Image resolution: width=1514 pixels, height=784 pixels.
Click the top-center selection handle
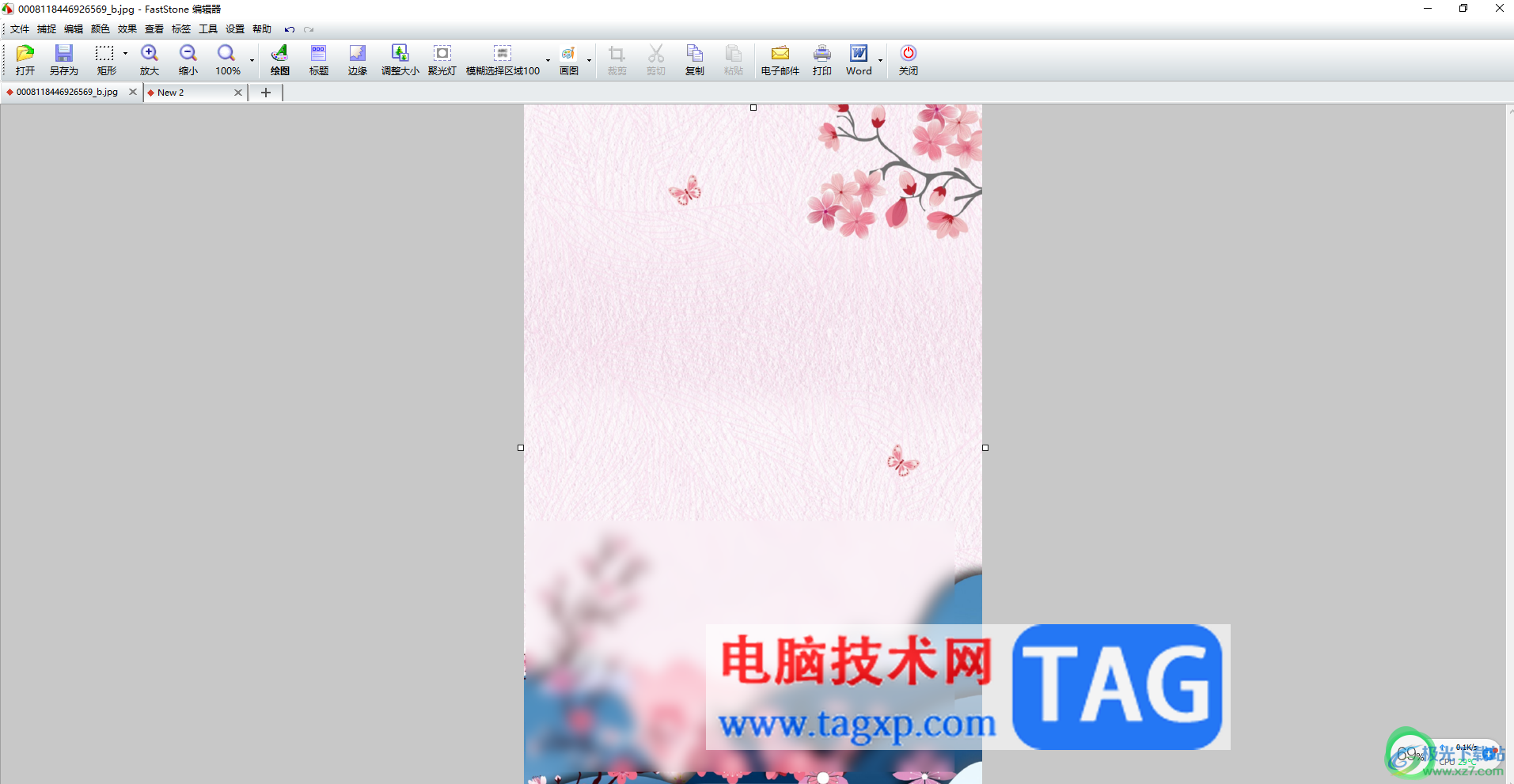[x=753, y=108]
